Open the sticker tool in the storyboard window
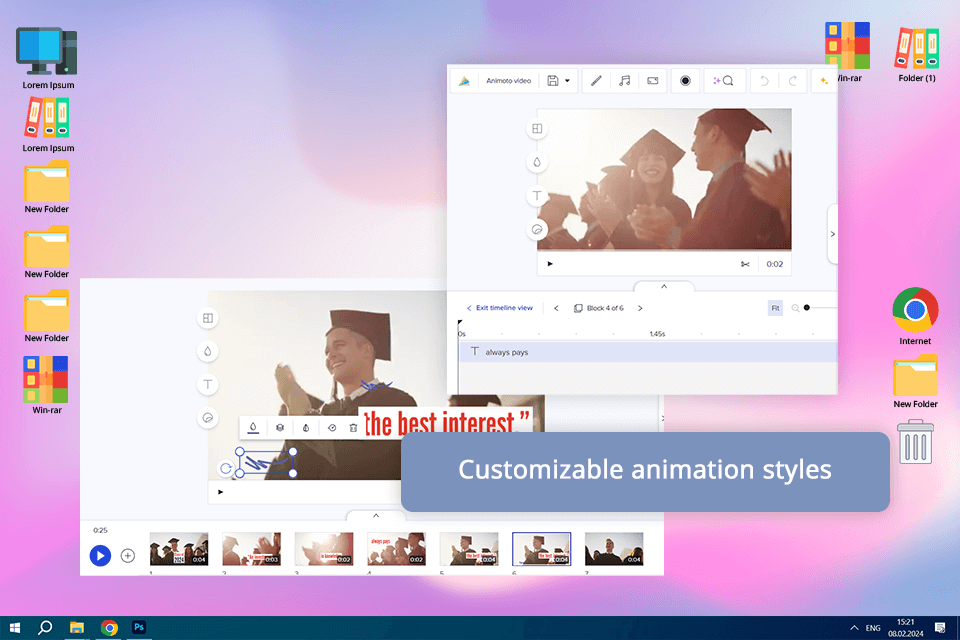The height and width of the screenshot is (640, 960). pos(208,418)
